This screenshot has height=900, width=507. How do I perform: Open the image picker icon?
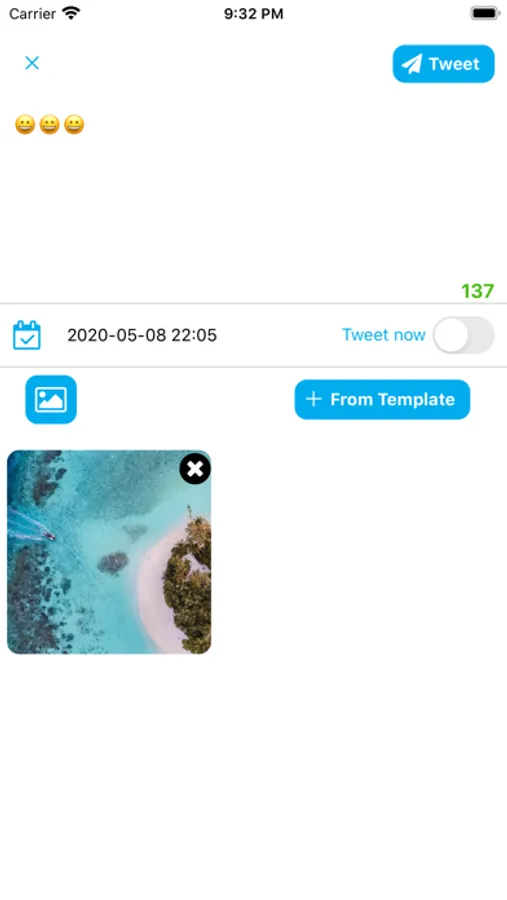click(51, 399)
